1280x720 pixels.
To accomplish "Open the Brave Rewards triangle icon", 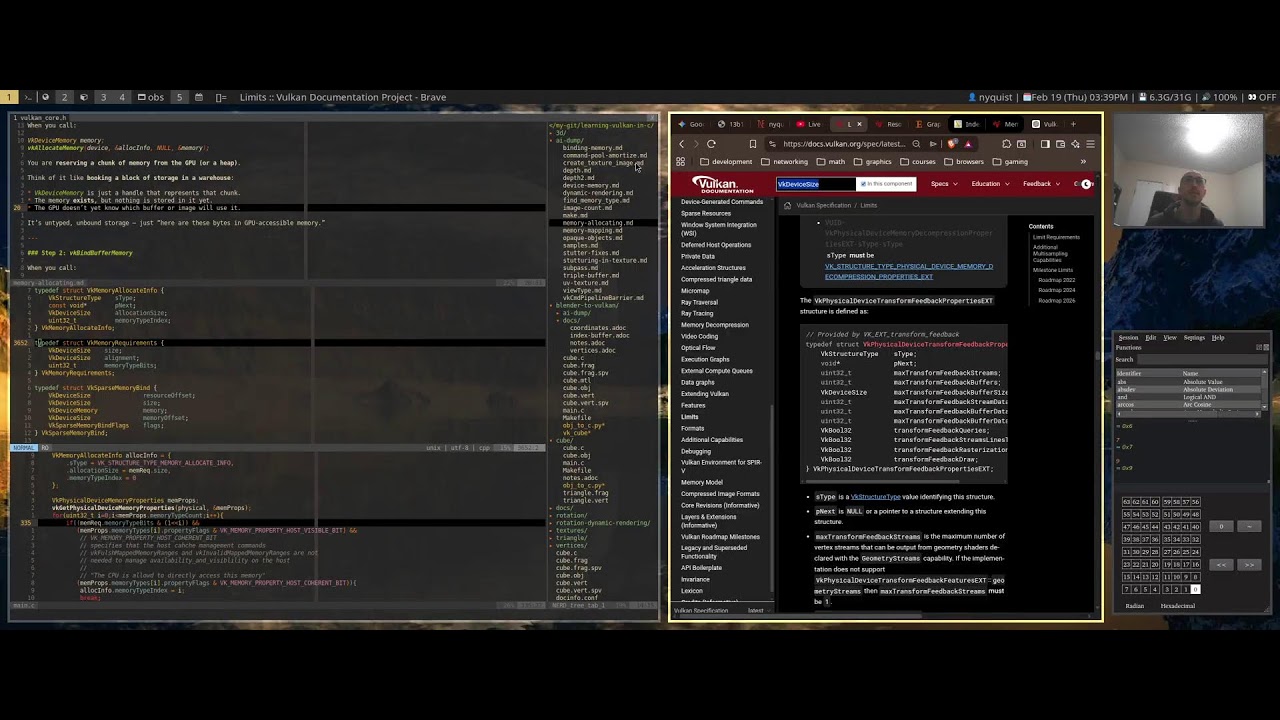I will (x=967, y=144).
